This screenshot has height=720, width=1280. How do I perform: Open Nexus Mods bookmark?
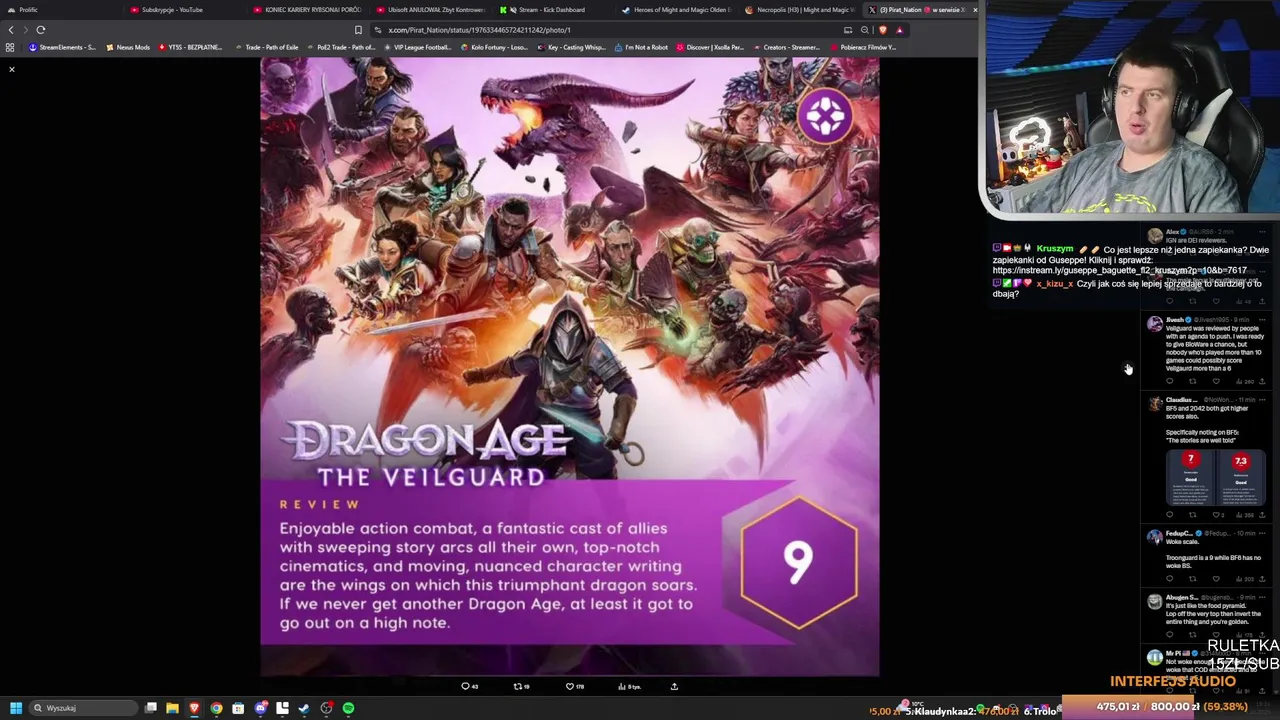tap(127, 47)
